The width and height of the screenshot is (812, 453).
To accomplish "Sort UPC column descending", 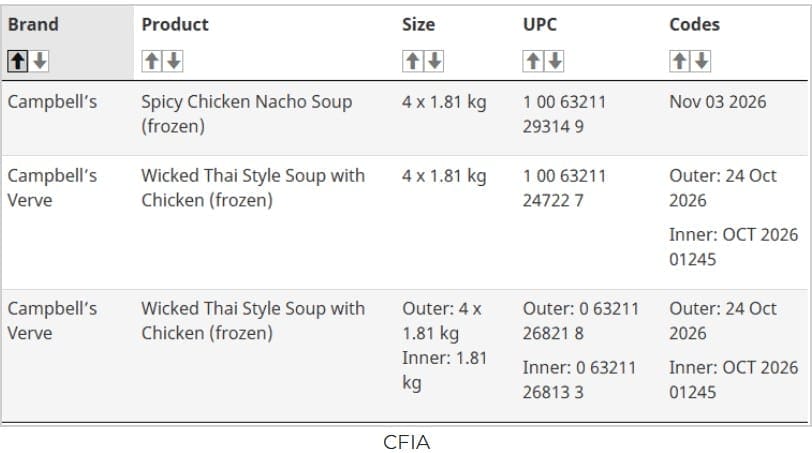I will tap(555, 61).
